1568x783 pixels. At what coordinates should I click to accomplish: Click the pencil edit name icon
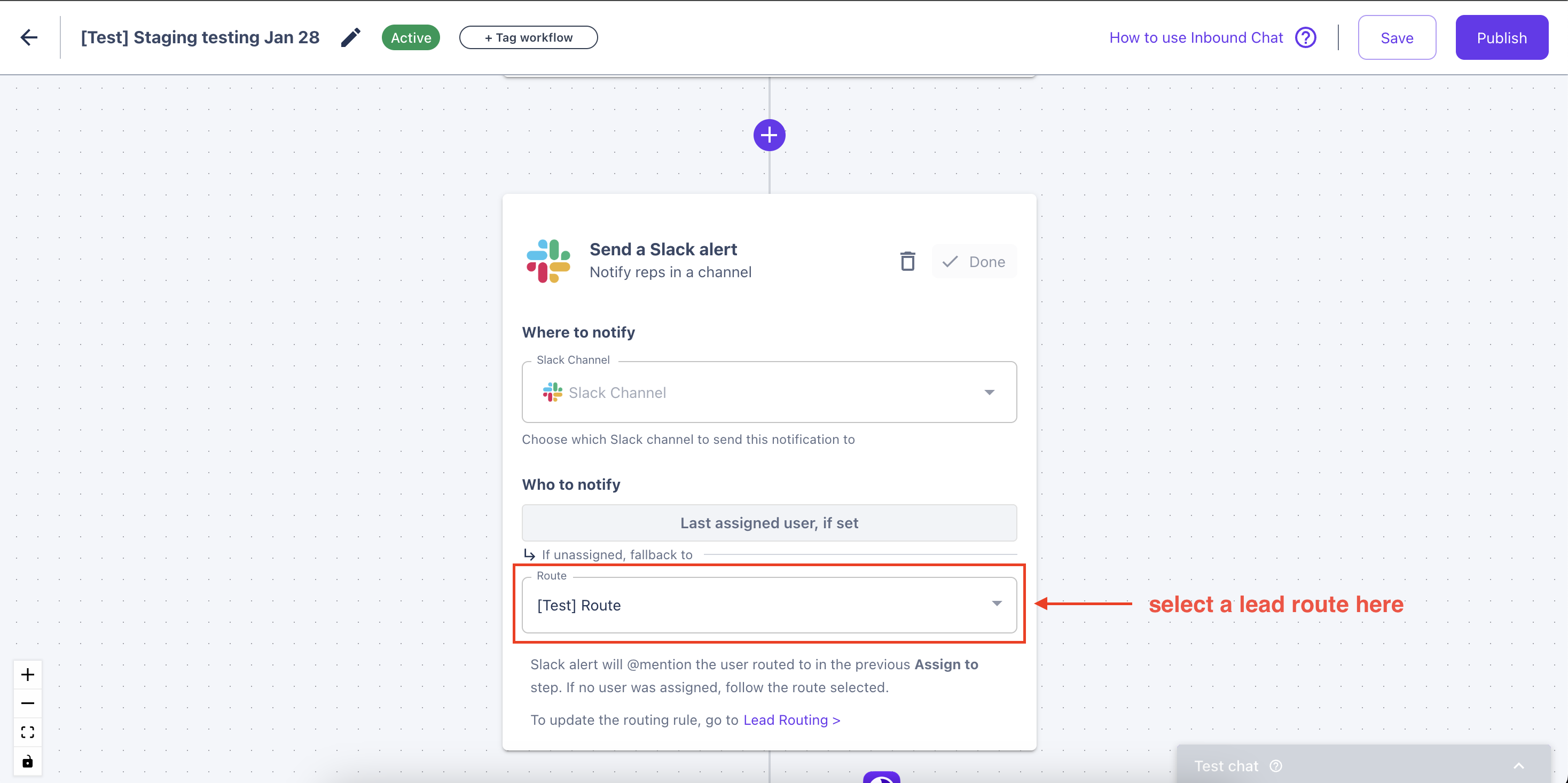[x=350, y=38]
